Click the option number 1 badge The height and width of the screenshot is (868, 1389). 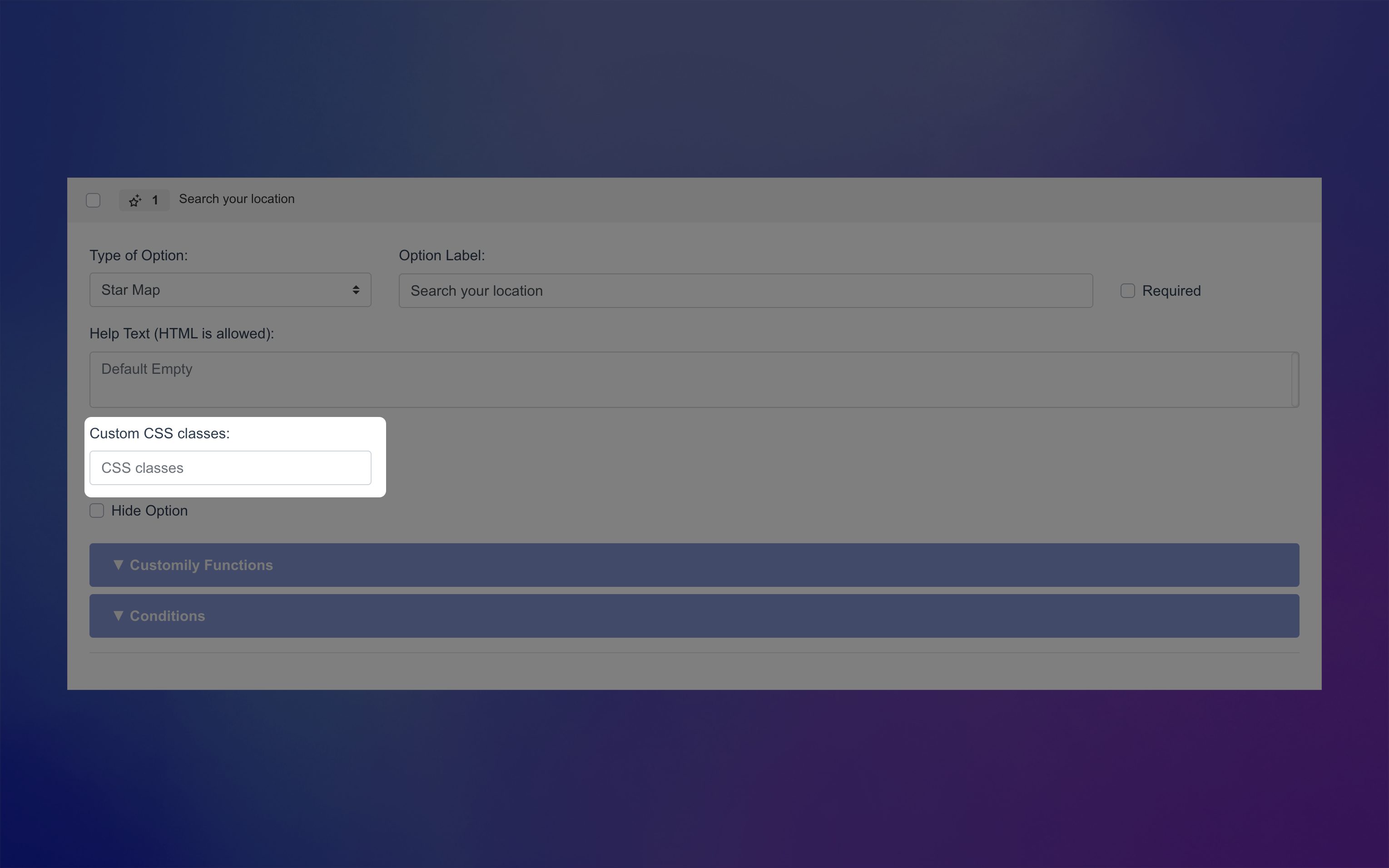[x=155, y=200]
